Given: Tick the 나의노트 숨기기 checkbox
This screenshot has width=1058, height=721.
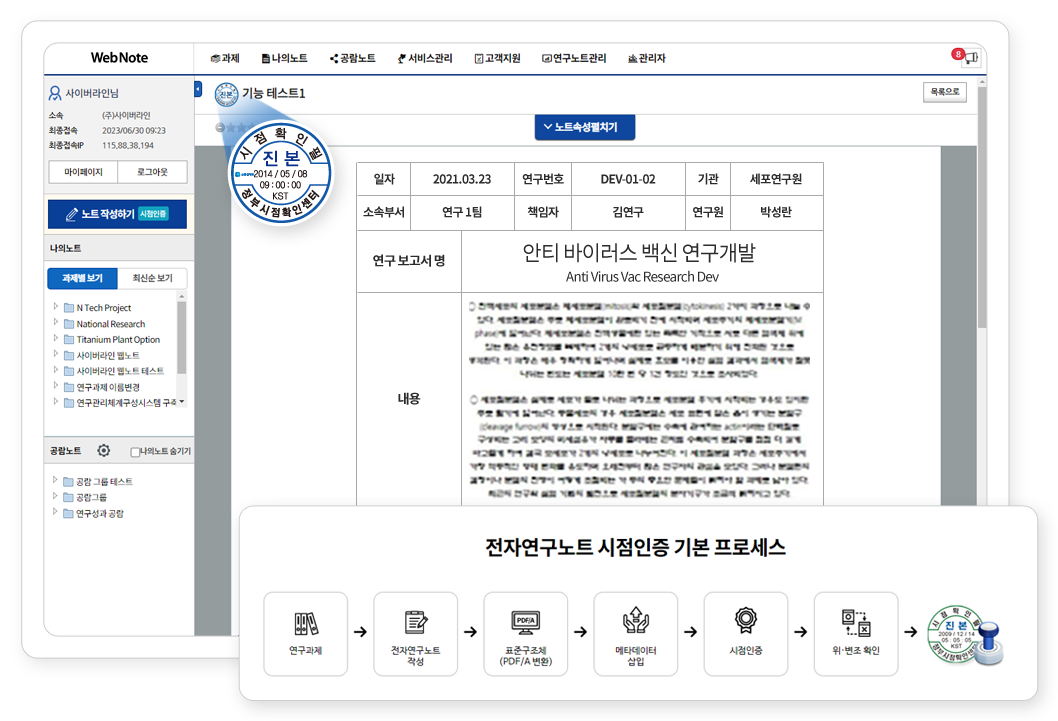Looking at the screenshot, I should 135,452.
